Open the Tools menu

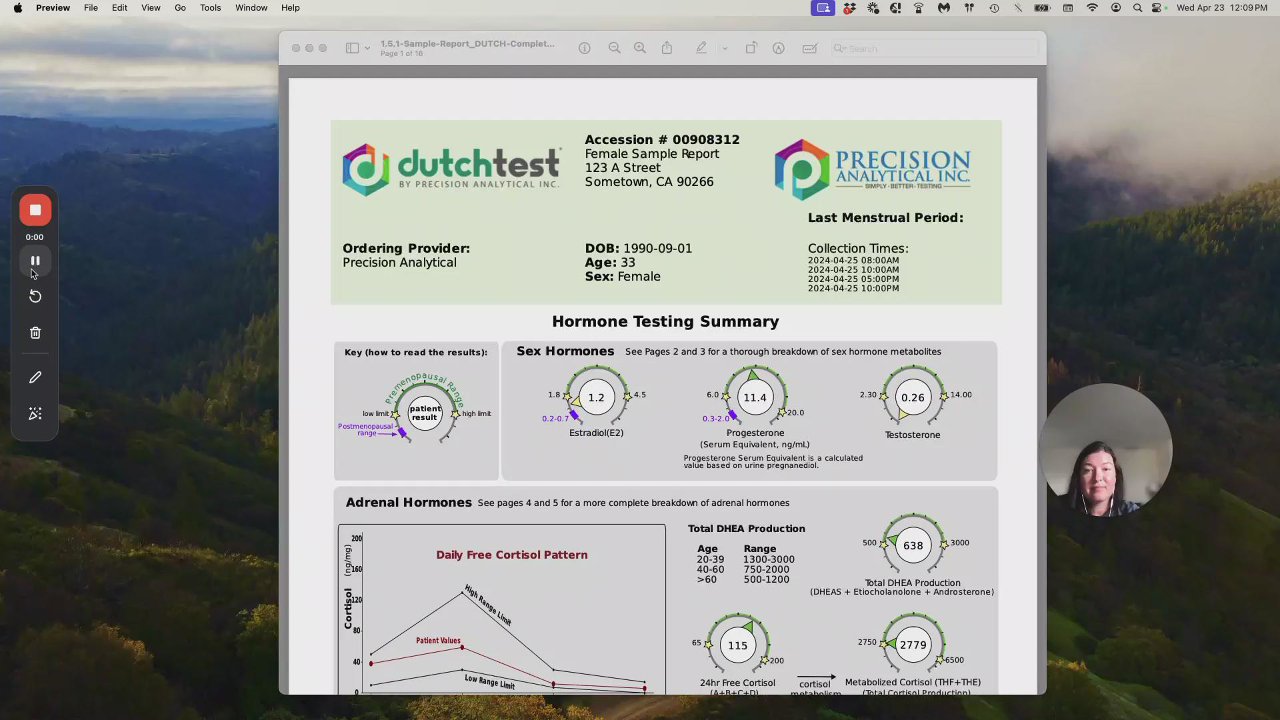(x=210, y=8)
